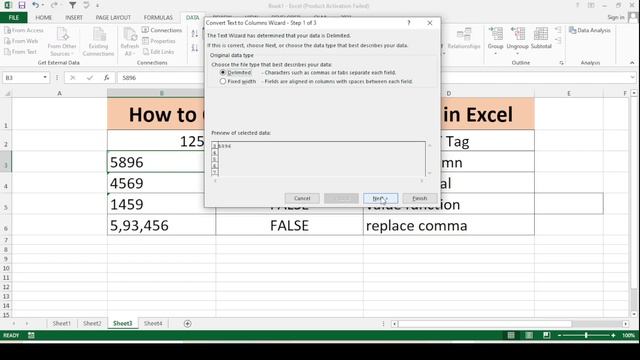Open the FORMULAS tab
The image size is (640, 360).
click(158, 18)
